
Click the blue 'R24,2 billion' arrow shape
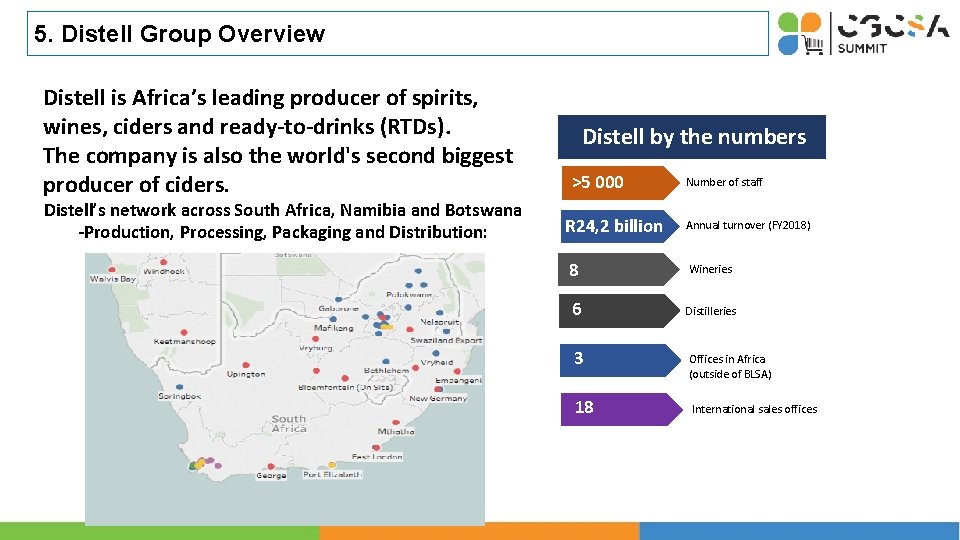pos(620,226)
